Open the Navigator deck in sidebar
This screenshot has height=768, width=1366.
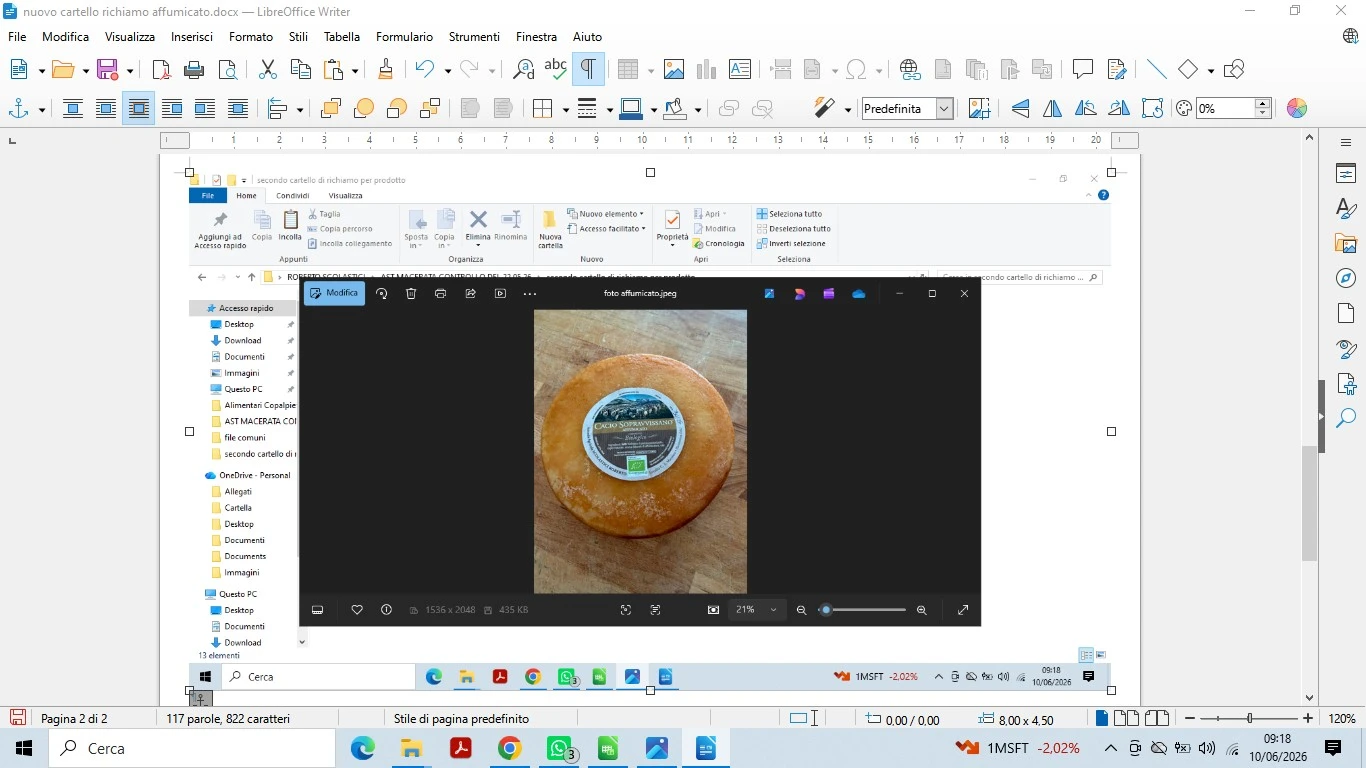click(x=1346, y=278)
